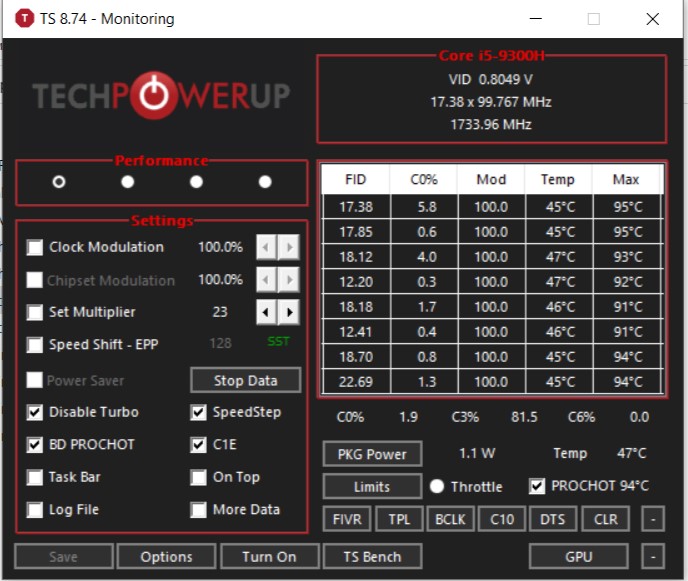Click the FID value 18.70 cell
This screenshot has height=581, width=688.
[x=356, y=357]
